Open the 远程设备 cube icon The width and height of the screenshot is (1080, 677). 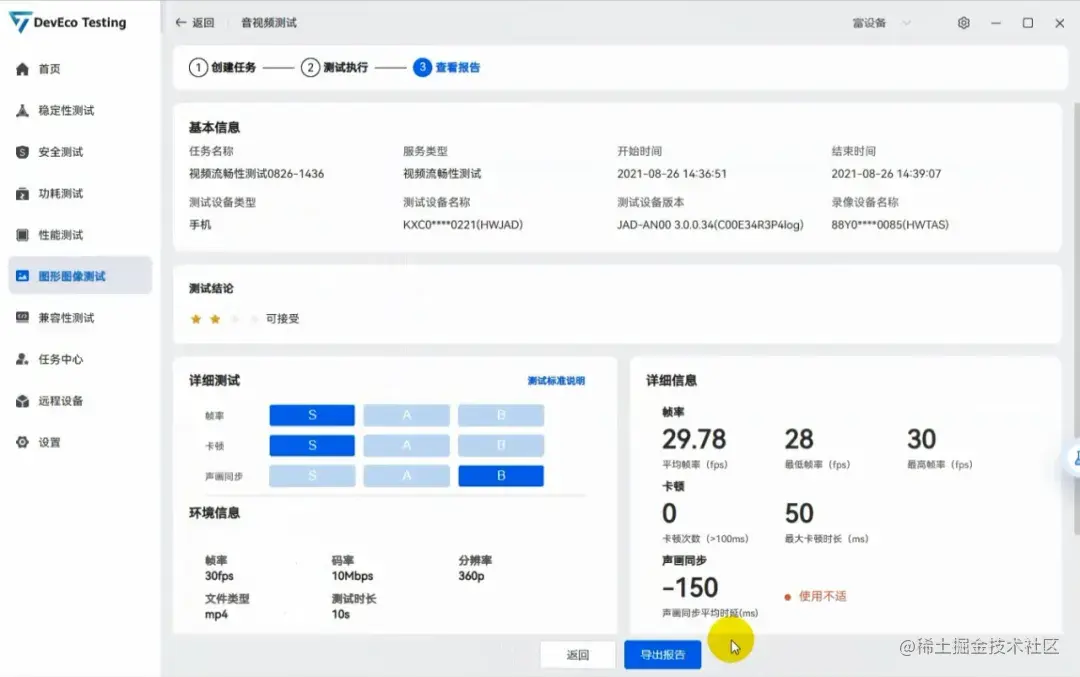click(22, 401)
